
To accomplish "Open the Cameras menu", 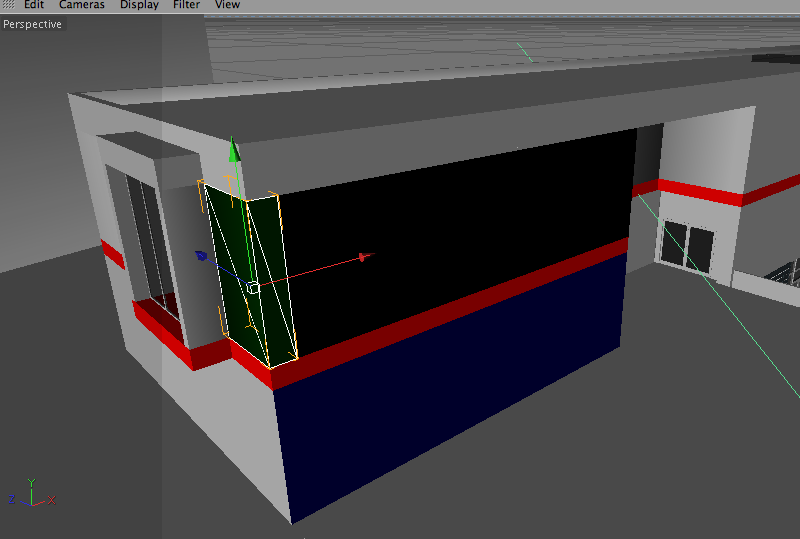I will (x=82, y=5).
